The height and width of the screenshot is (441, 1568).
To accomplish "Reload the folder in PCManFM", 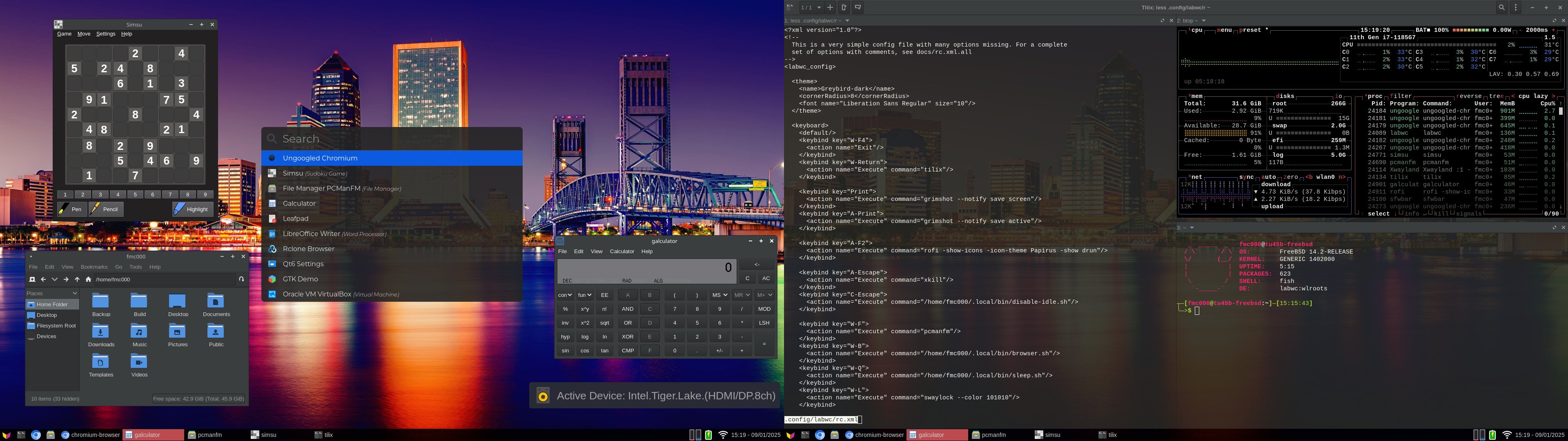I will (242, 280).
